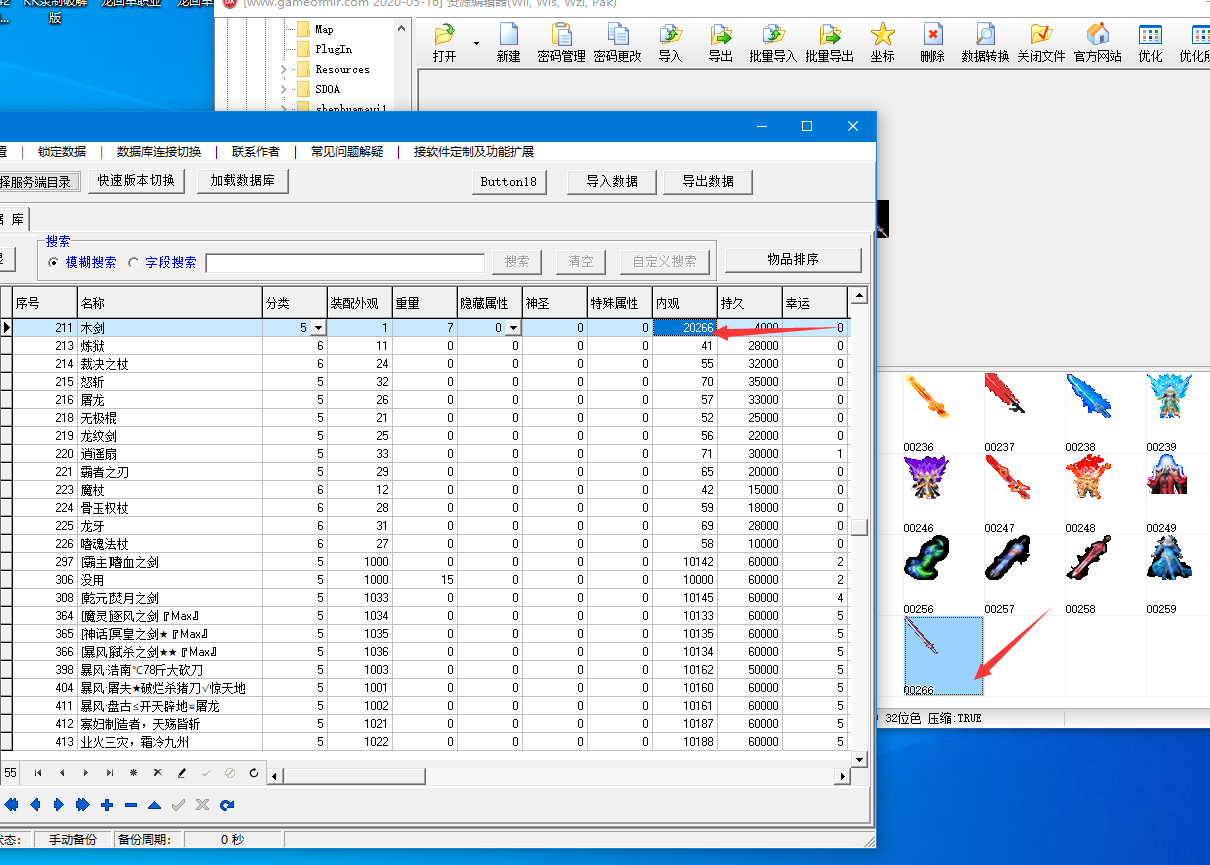Click the Password Change (密码更改) icon
Viewport: 1210px width, 865px height.
pyautogui.click(x=617, y=44)
